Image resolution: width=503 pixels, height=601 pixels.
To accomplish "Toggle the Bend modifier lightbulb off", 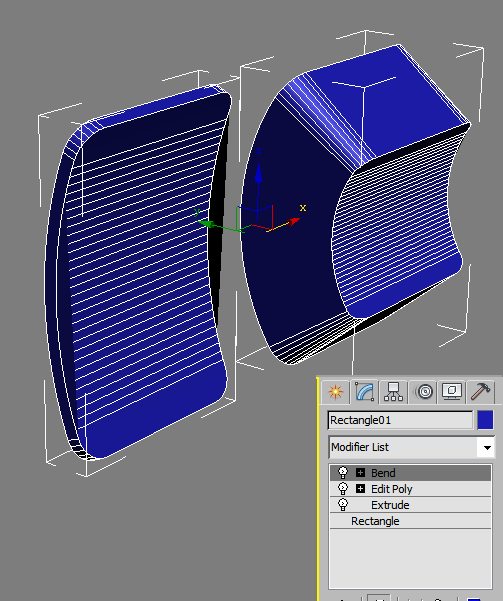I will pyautogui.click(x=343, y=473).
